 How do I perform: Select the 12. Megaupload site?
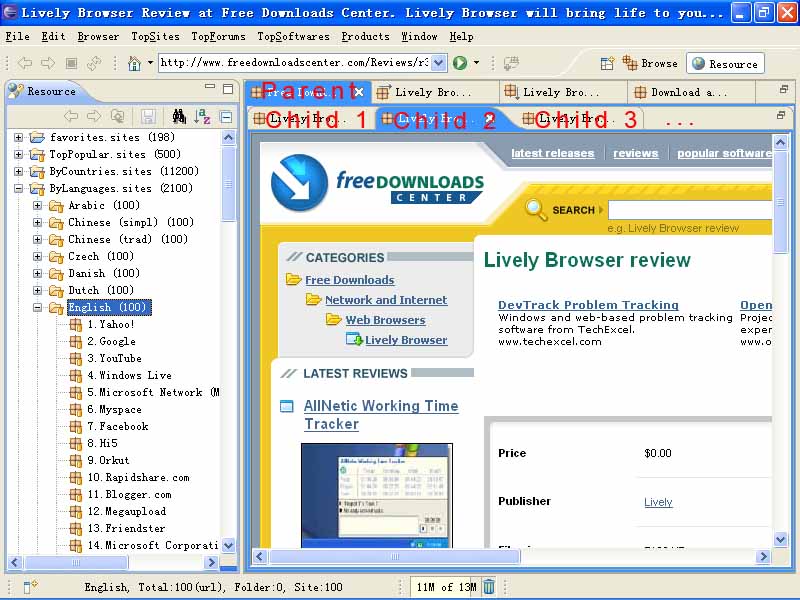[x=127, y=511]
